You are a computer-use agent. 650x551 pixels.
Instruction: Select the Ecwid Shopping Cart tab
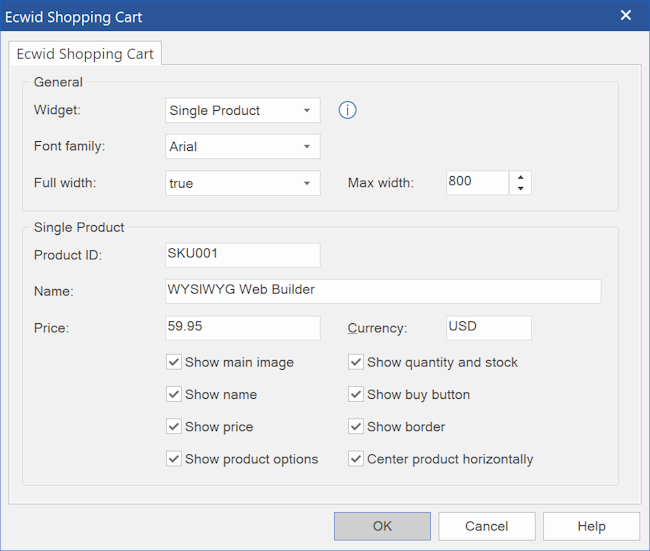[85, 53]
